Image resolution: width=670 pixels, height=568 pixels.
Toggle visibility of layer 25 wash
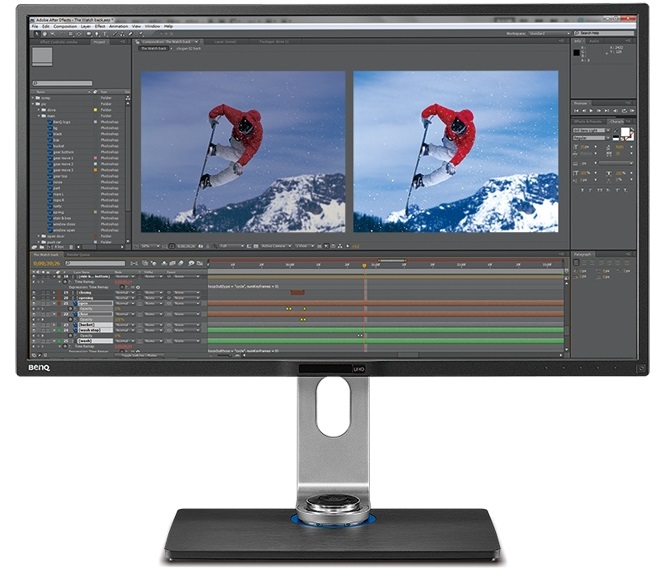point(34,341)
